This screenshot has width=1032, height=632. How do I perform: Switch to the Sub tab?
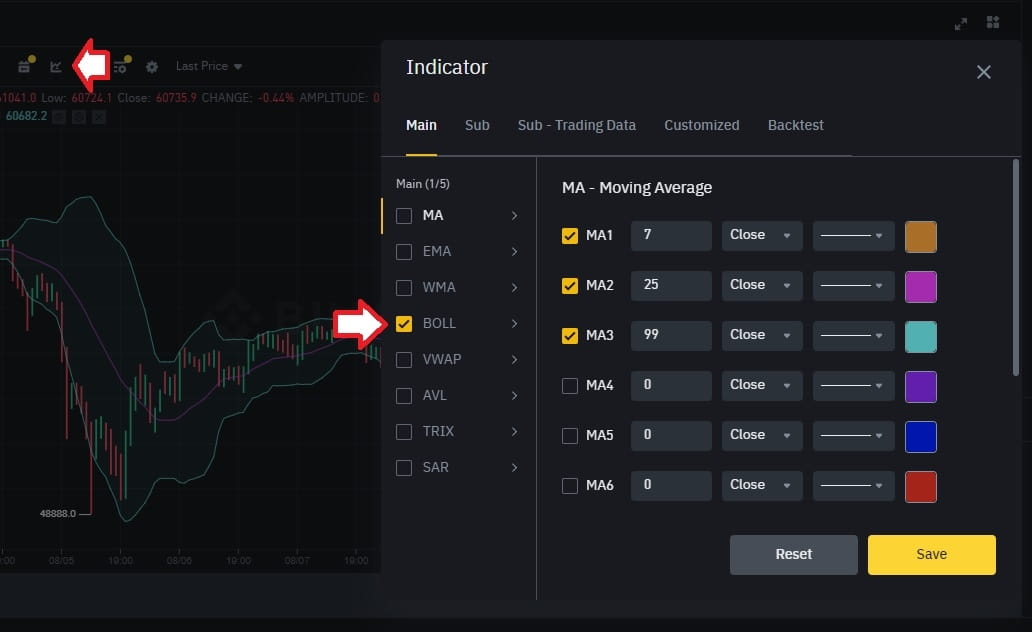coord(477,125)
